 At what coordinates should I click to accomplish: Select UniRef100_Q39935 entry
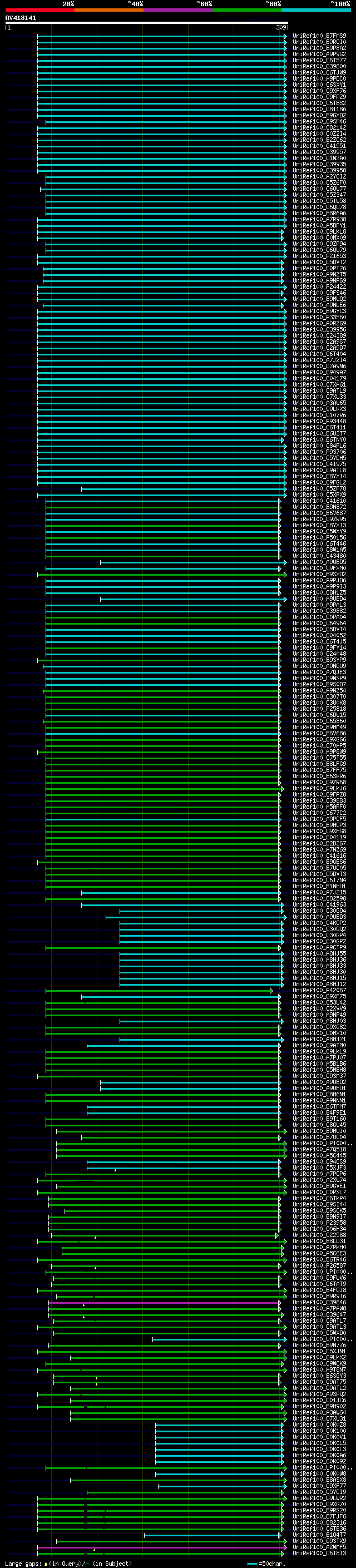319,164
